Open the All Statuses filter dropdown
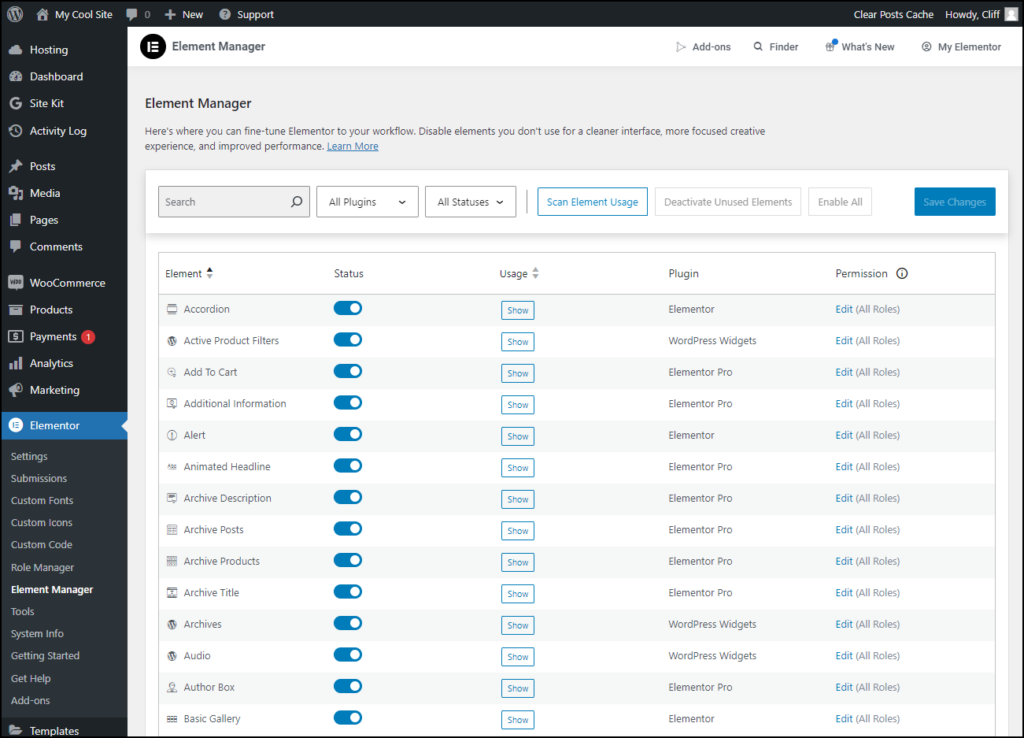 pyautogui.click(x=470, y=201)
